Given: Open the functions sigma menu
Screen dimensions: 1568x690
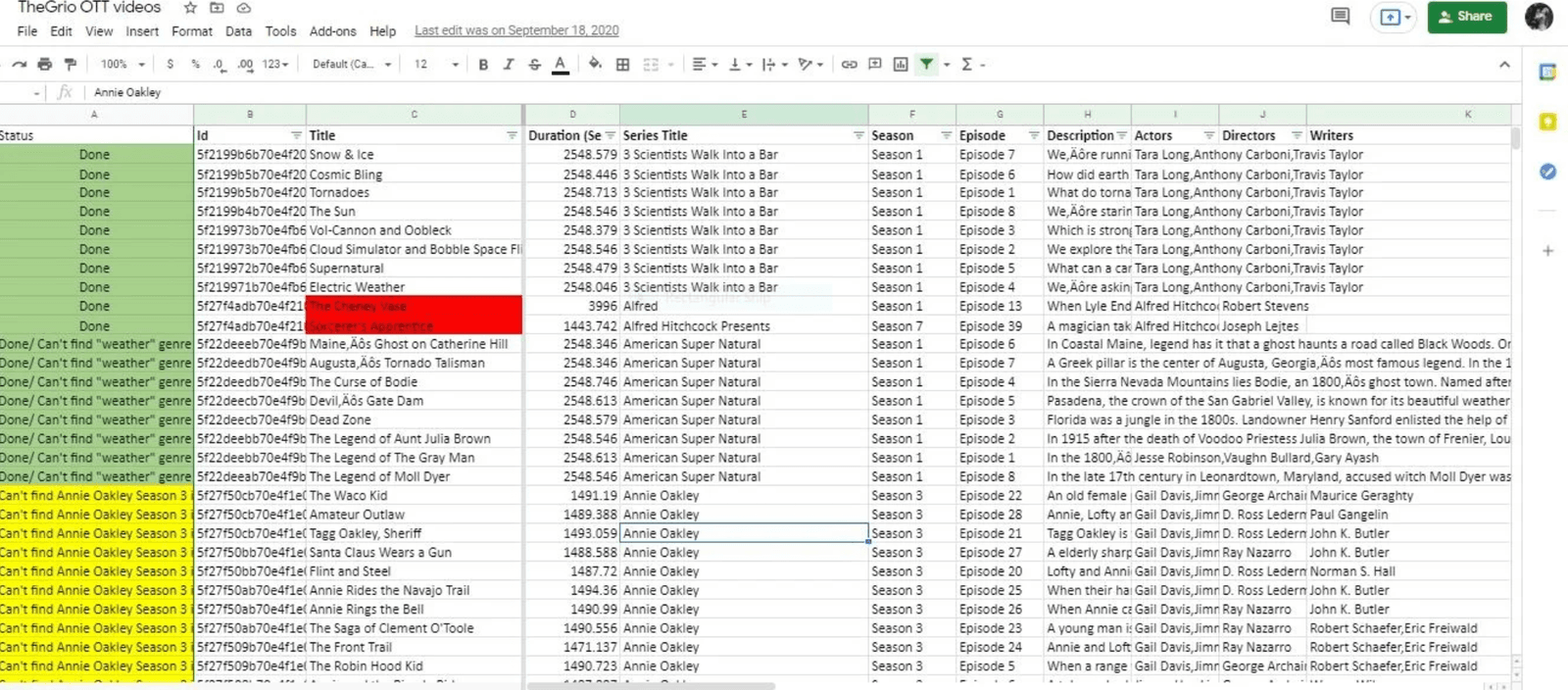Looking at the screenshot, I should coord(972,65).
